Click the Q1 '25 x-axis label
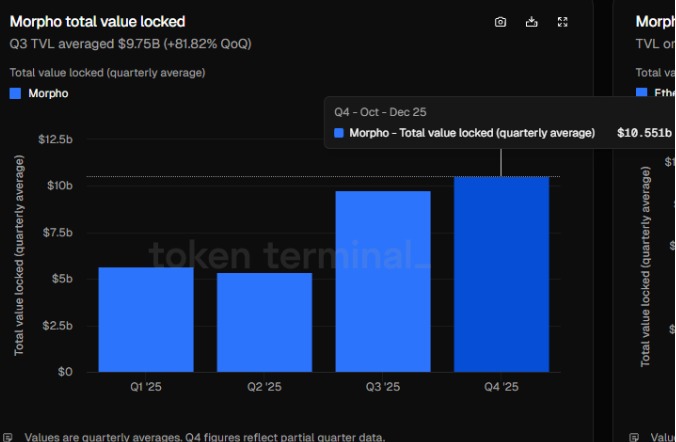Screen dimensions: 676x442 point(146,387)
